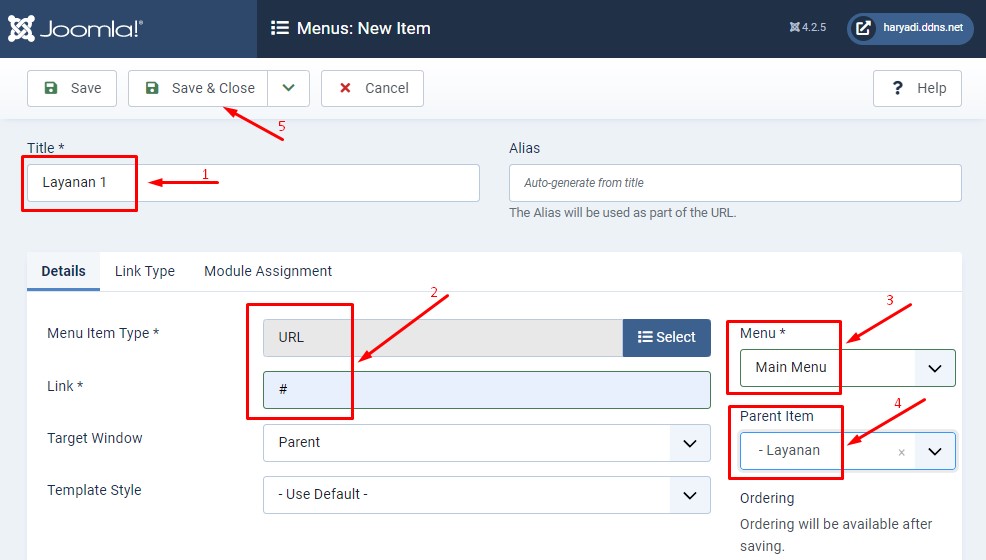Open the Menu dropdown showing Main Menu
This screenshot has width=986, height=560.
click(847, 367)
